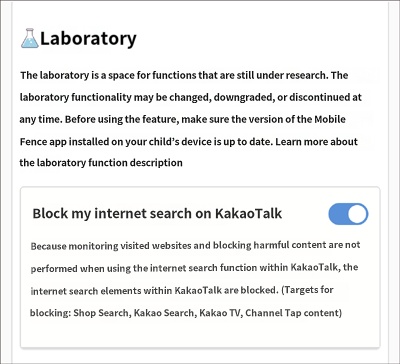Select the "Block my internet search on KakaoTalk" title

click(x=157, y=214)
